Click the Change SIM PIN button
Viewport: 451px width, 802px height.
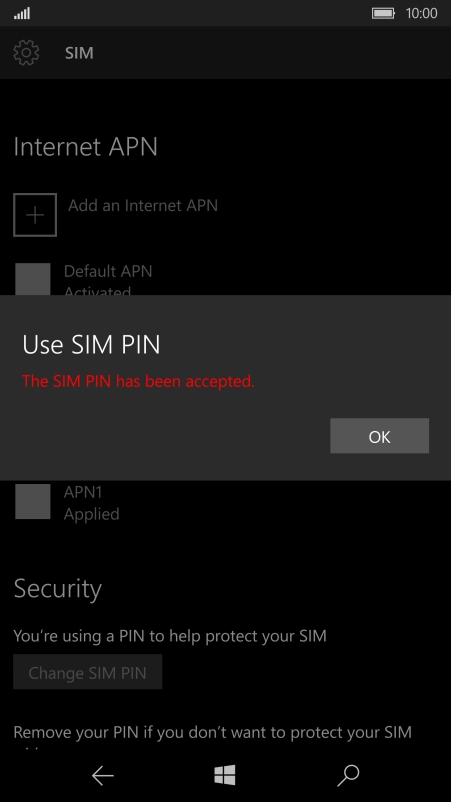[87, 672]
